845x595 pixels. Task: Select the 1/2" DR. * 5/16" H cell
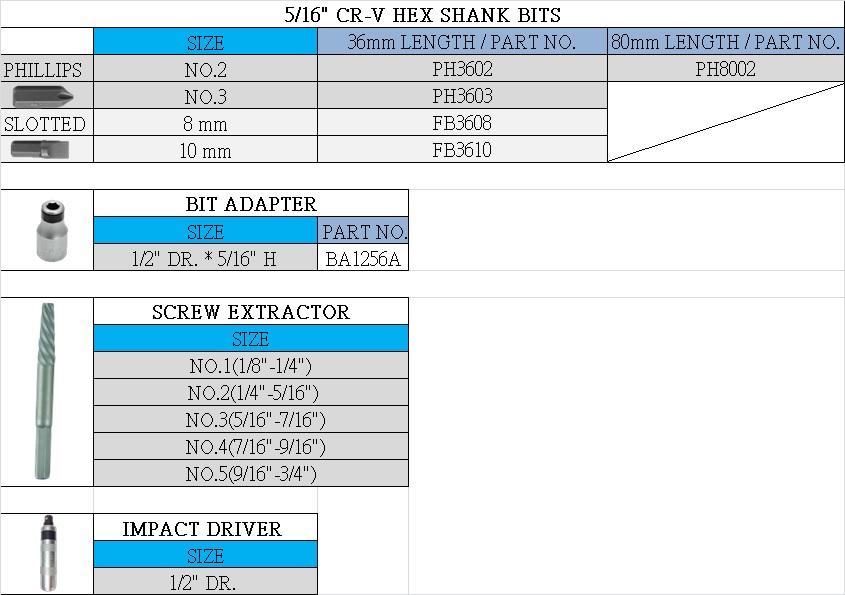(x=204, y=258)
